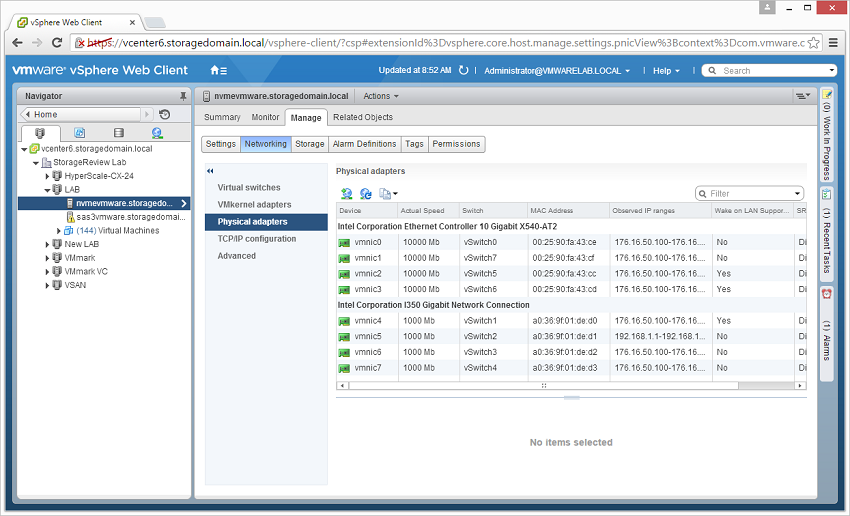Expand the (144) Virtual Machines node
The image size is (850, 516).
coord(59,231)
